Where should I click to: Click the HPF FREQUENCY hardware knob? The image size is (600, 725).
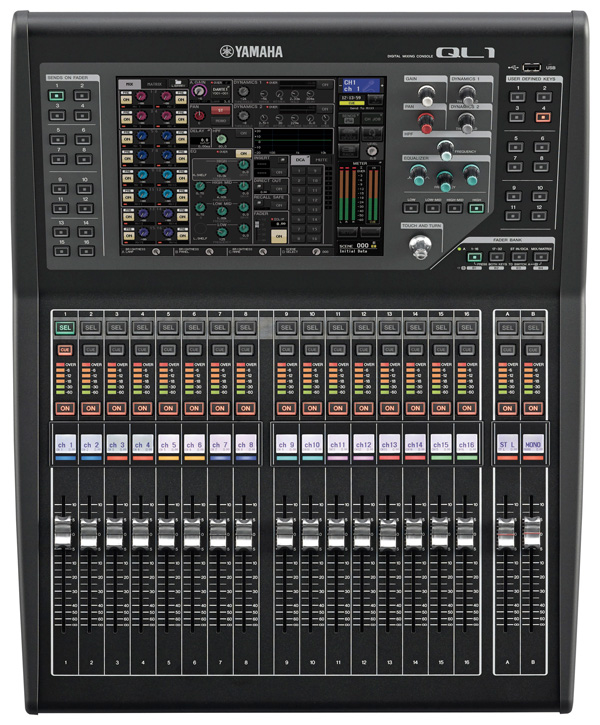(446, 149)
